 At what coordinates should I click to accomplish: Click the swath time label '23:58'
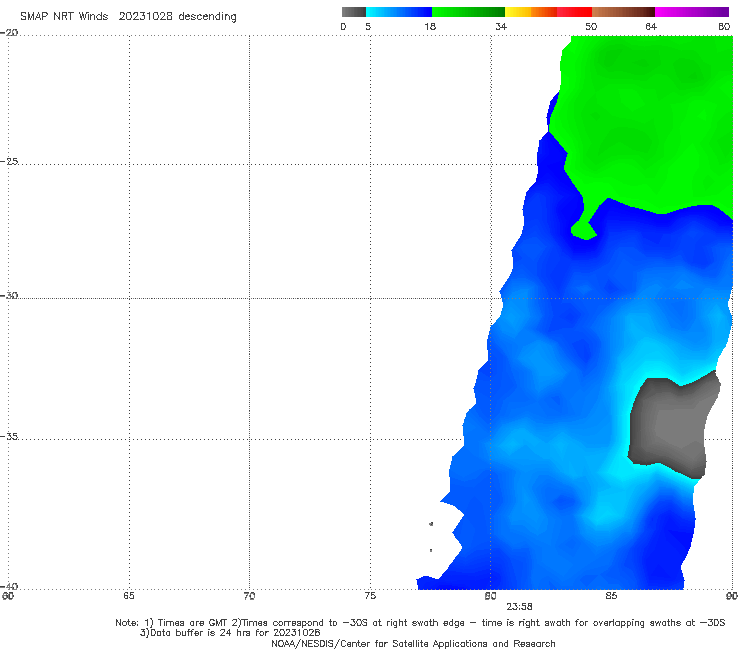(519, 607)
